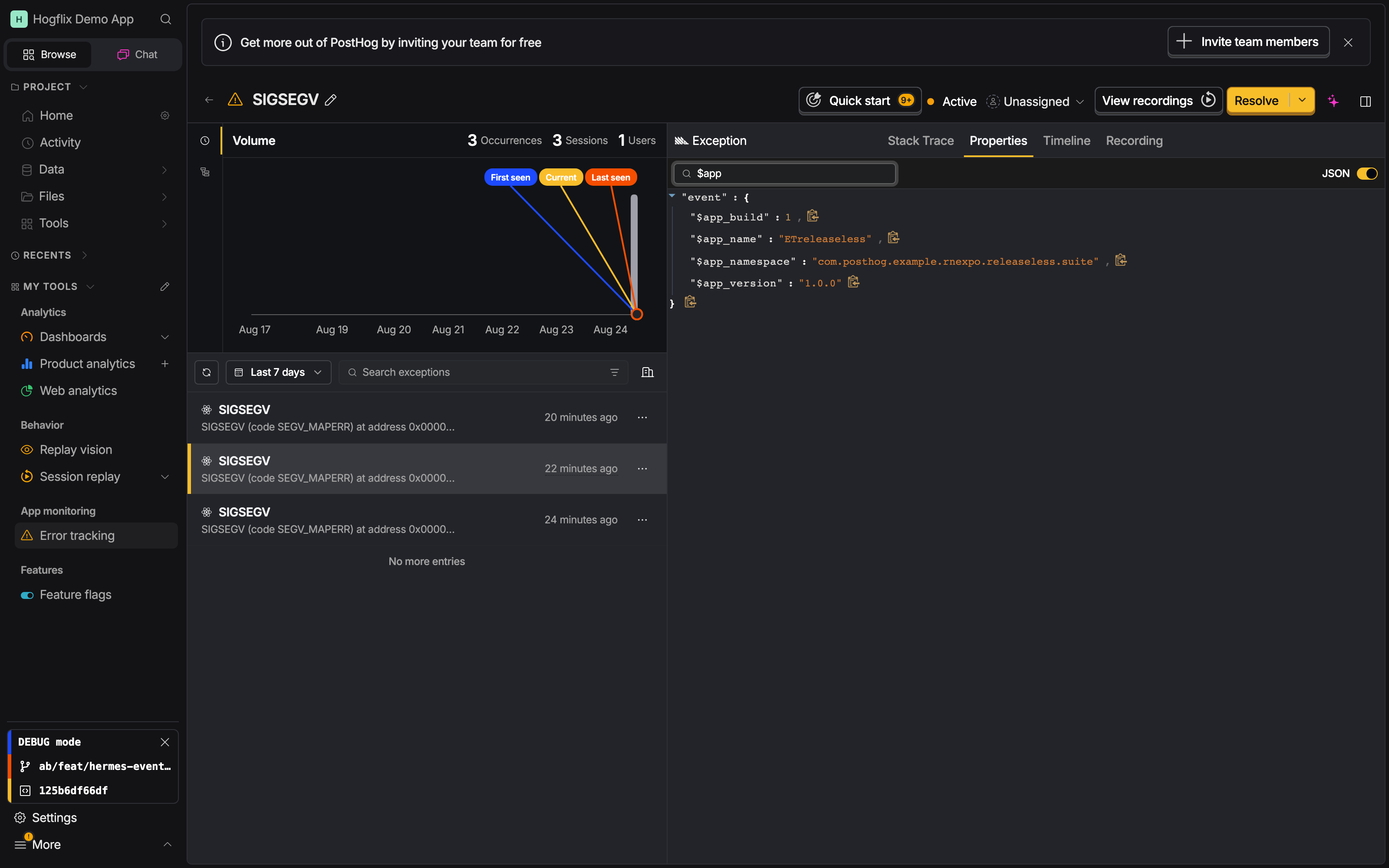The height and width of the screenshot is (868, 1389).
Task: Open the Error tracking sidebar item
Action: click(x=96, y=536)
